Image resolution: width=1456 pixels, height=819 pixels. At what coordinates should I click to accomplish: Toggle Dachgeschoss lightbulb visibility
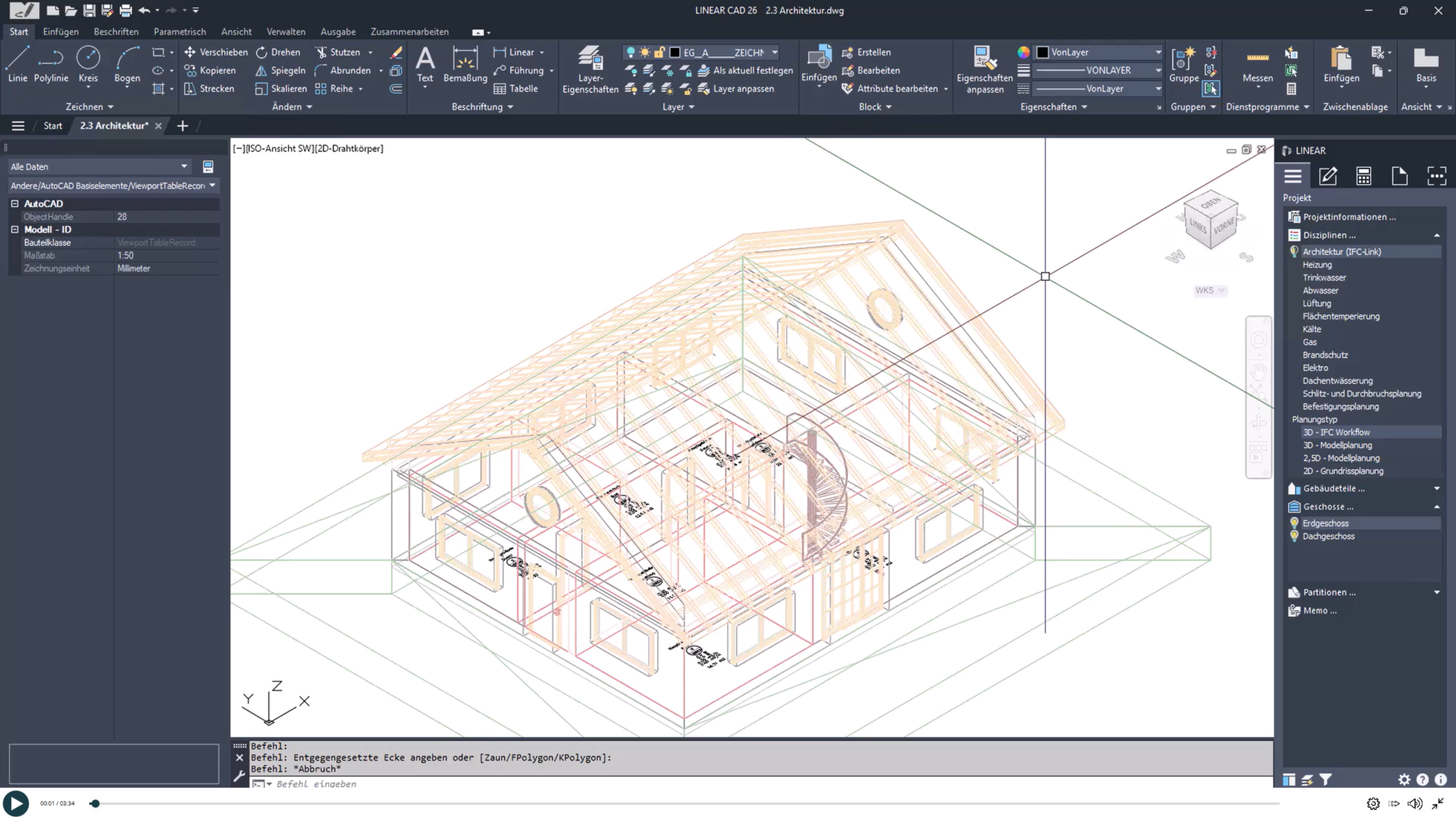click(1294, 536)
